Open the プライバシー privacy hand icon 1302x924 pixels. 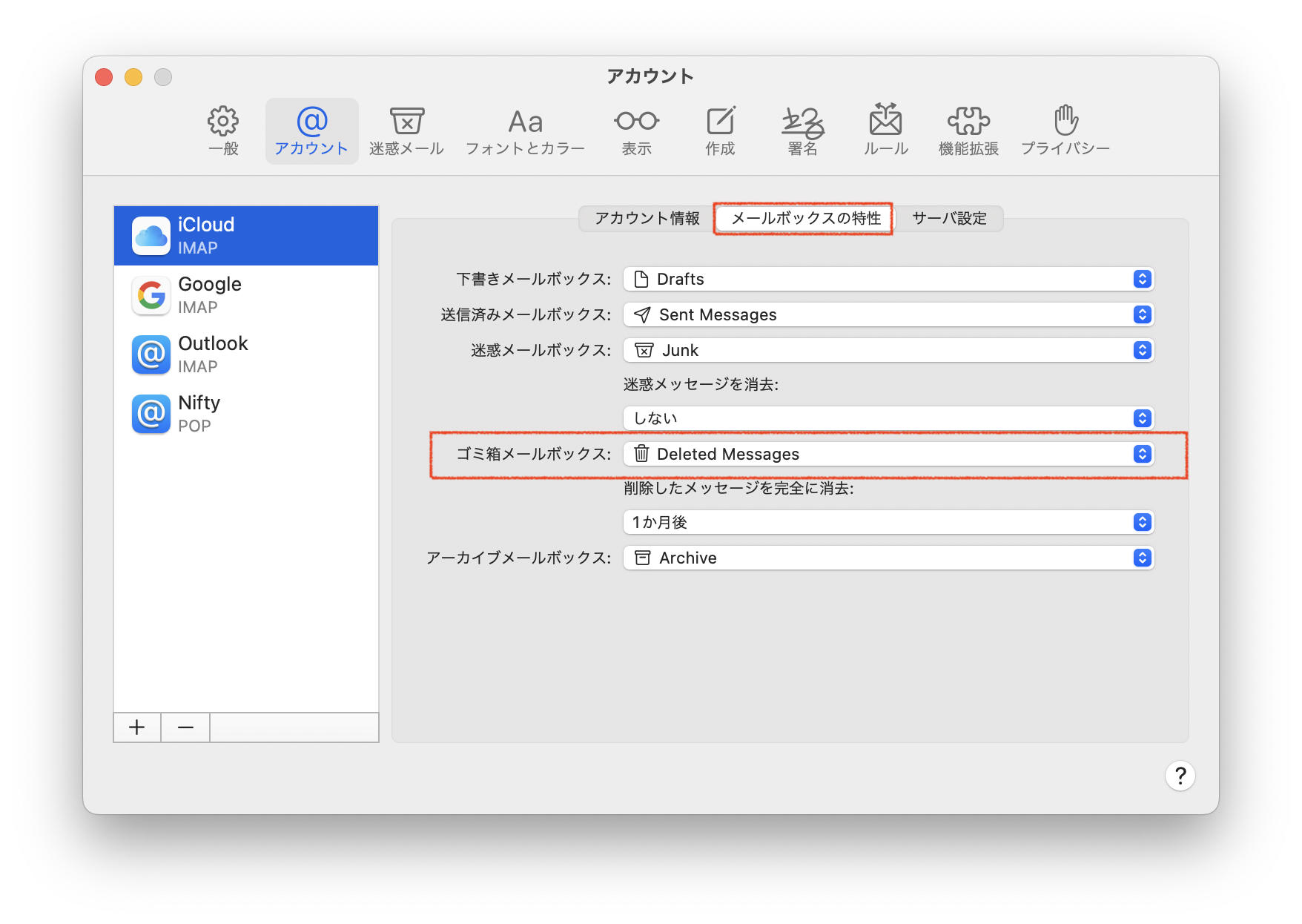pos(1065,131)
